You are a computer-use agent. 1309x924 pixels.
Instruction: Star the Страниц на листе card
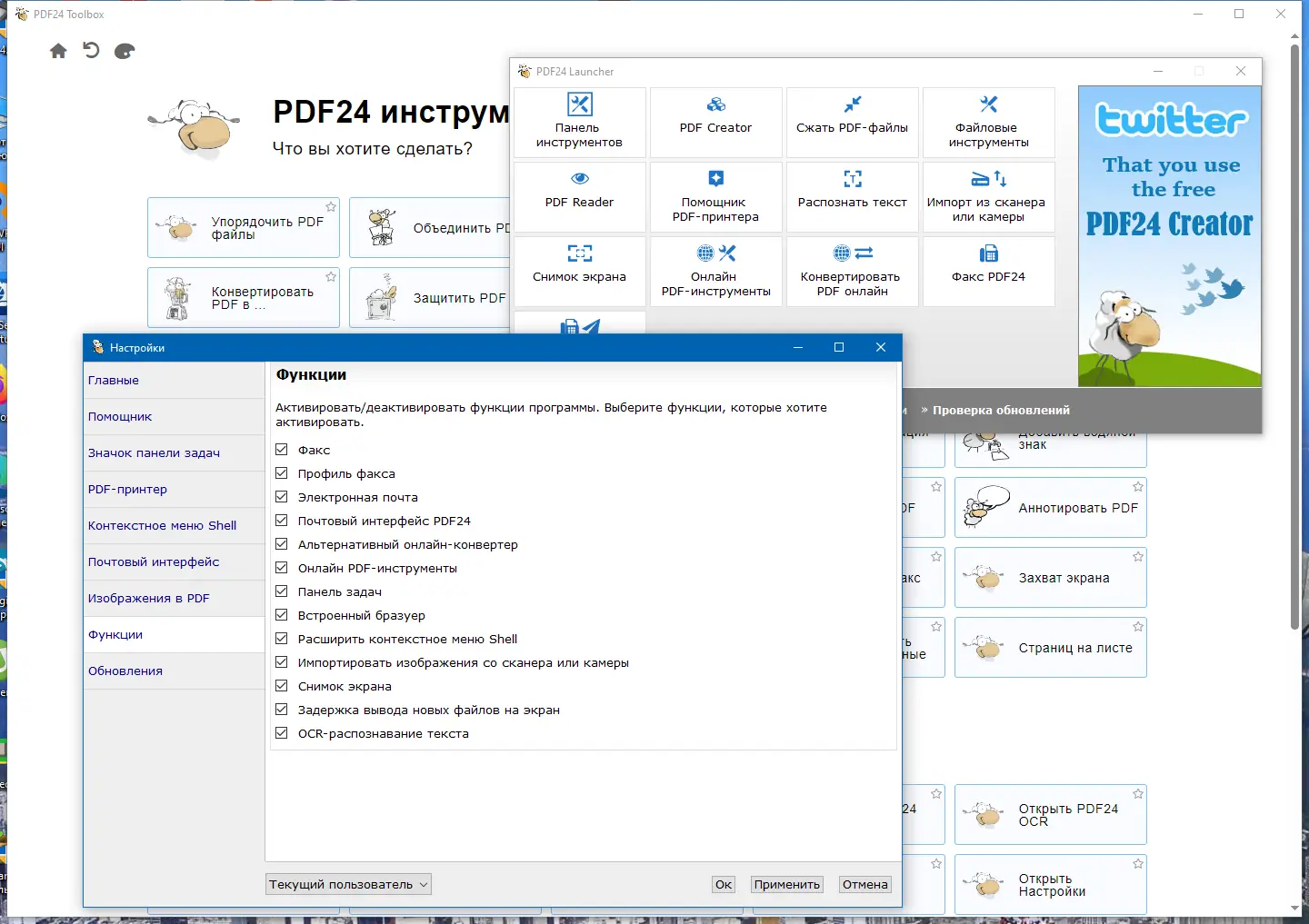click(x=1138, y=627)
